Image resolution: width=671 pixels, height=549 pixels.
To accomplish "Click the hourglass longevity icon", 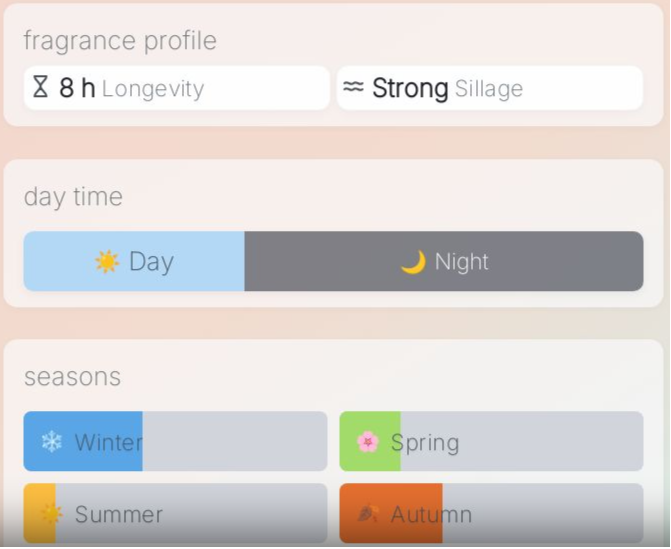I will tap(40, 88).
